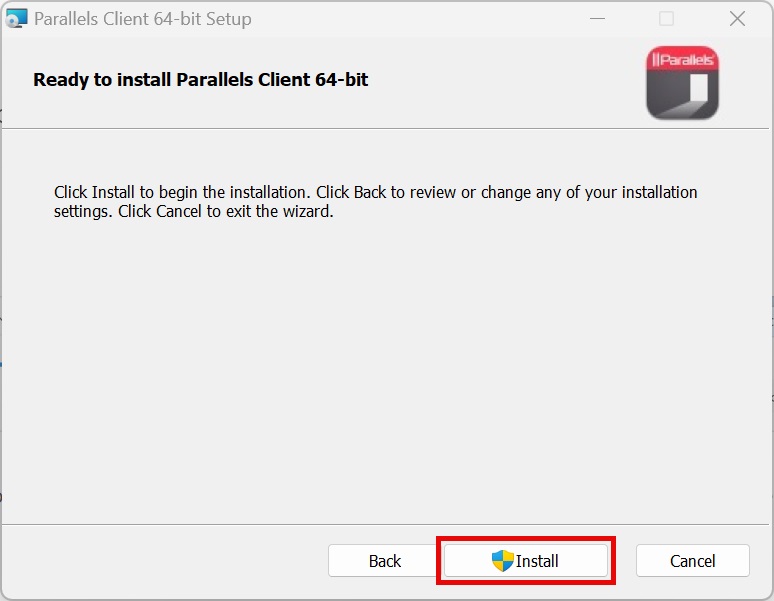Click the word 'Cancel' in the instruction text
774x601 pixels.
[x=180, y=212]
